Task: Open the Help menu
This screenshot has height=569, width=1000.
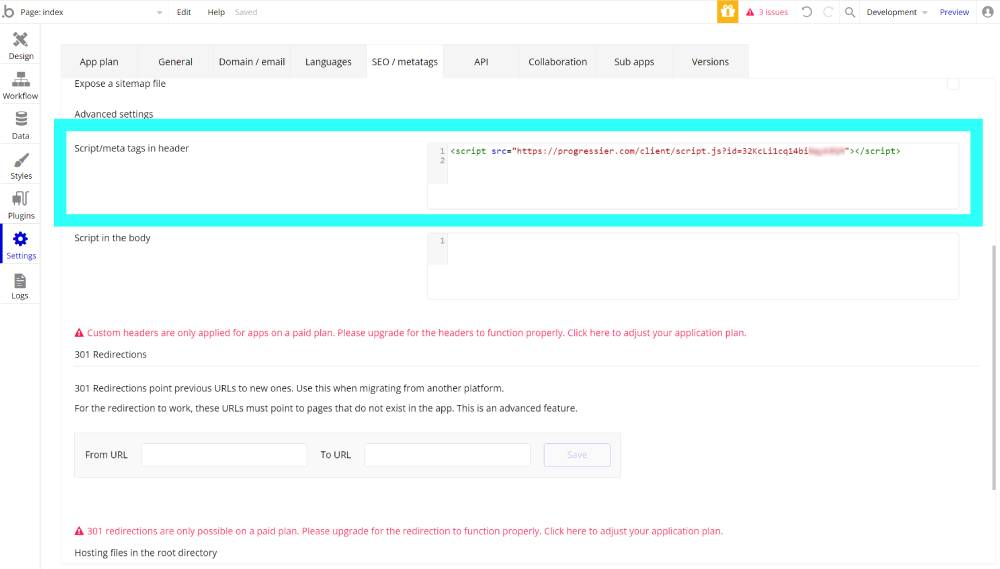Action: coord(216,11)
